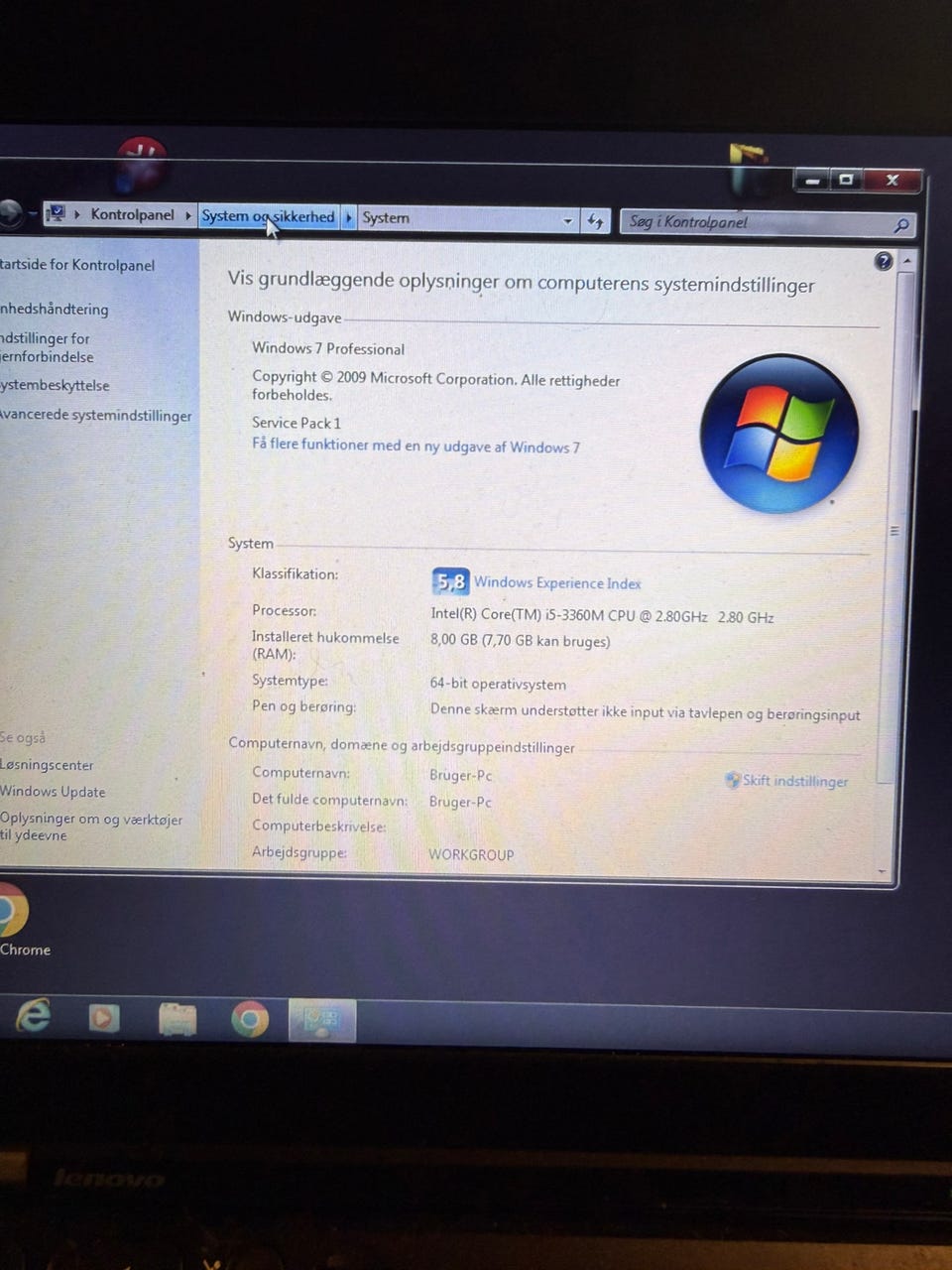Click the Arbejdsgruppe label
Image resolution: width=952 pixels, height=1270 pixels.
tap(299, 851)
